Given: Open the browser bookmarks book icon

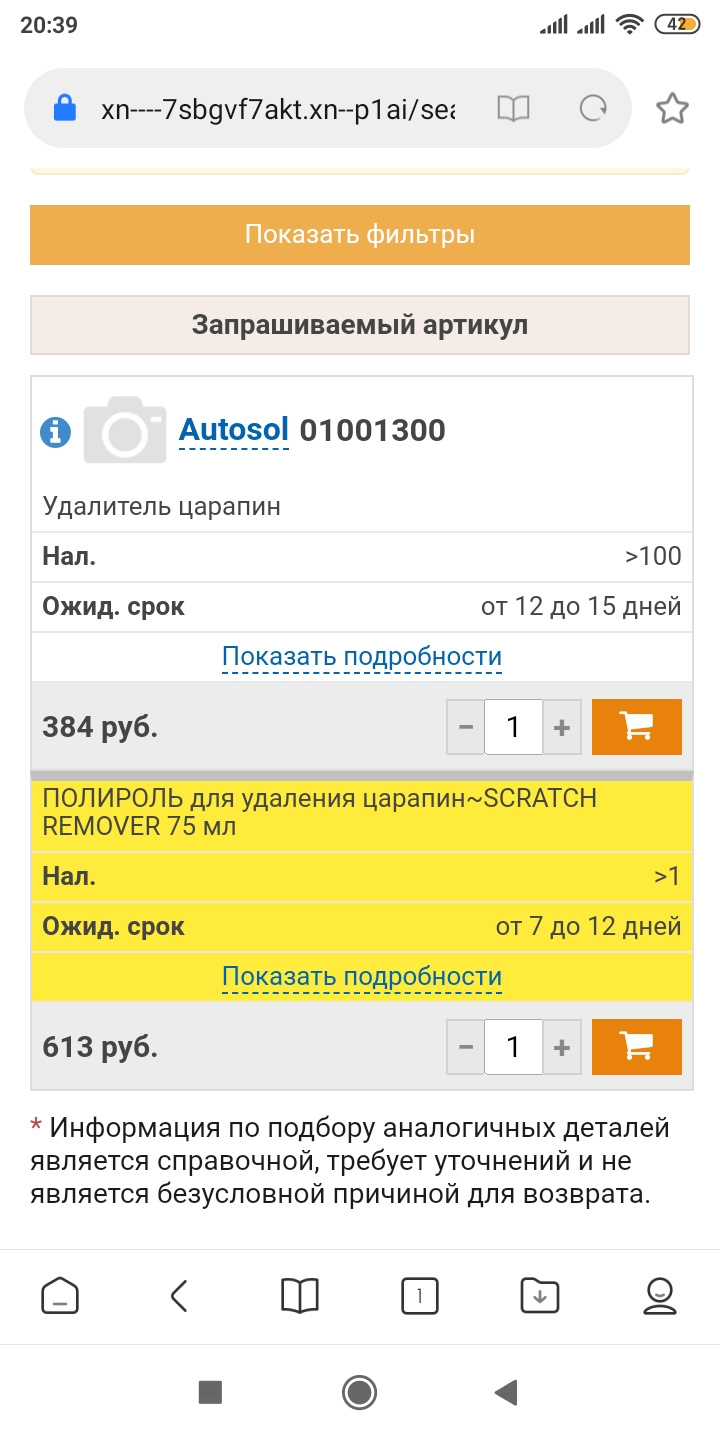Looking at the screenshot, I should pos(300,1297).
